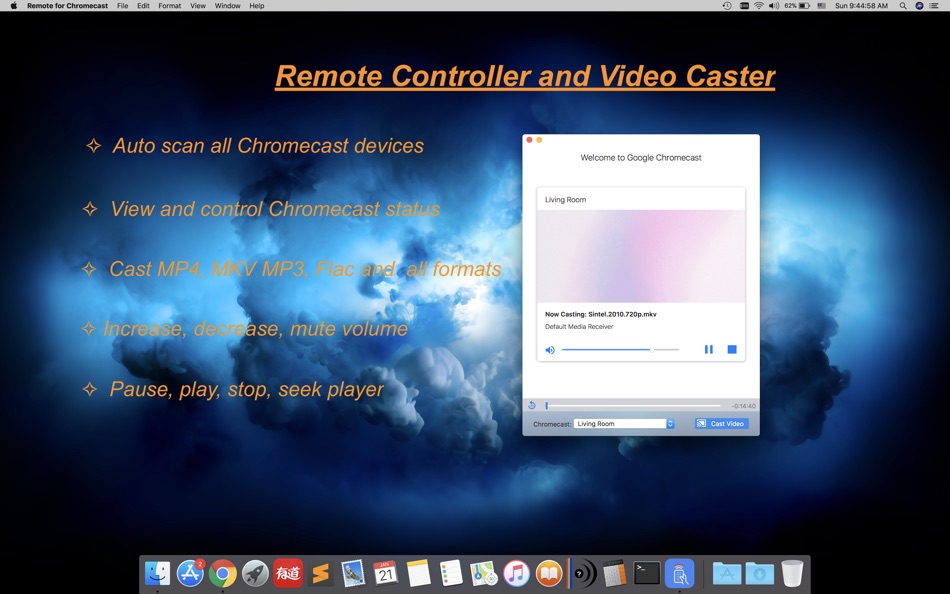
Task: Click Remote for Chromecast Dock icon
Action: [679, 573]
